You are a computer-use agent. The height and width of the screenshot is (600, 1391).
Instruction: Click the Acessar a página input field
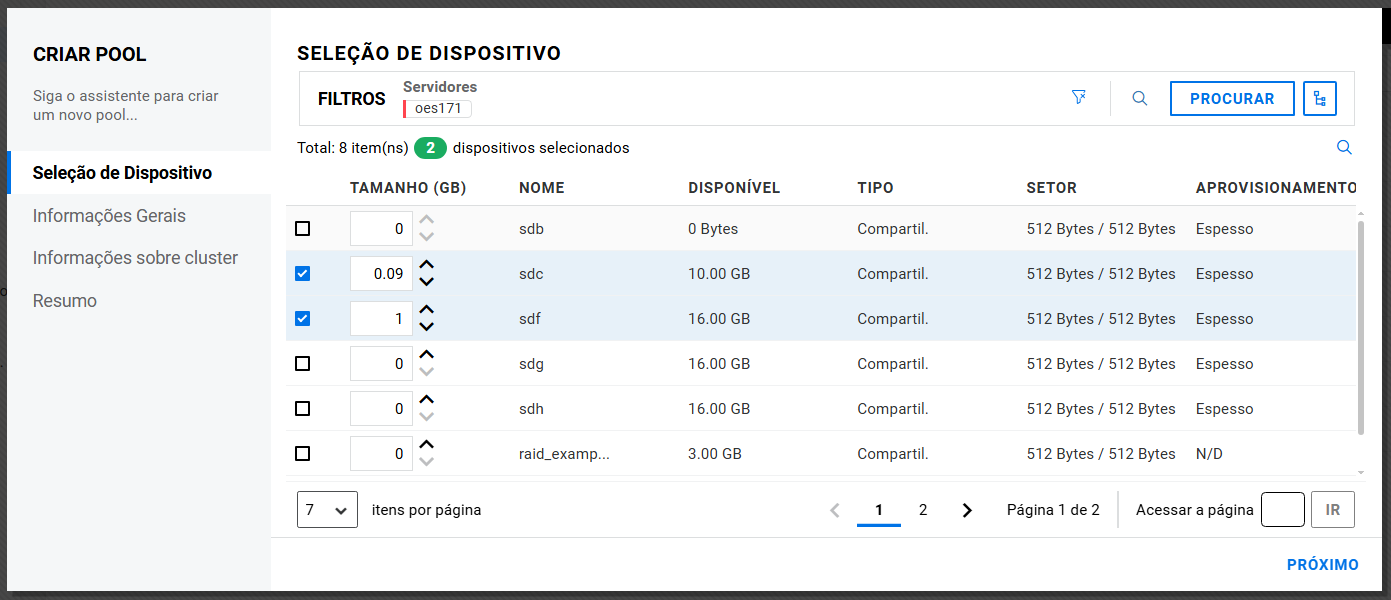1282,510
